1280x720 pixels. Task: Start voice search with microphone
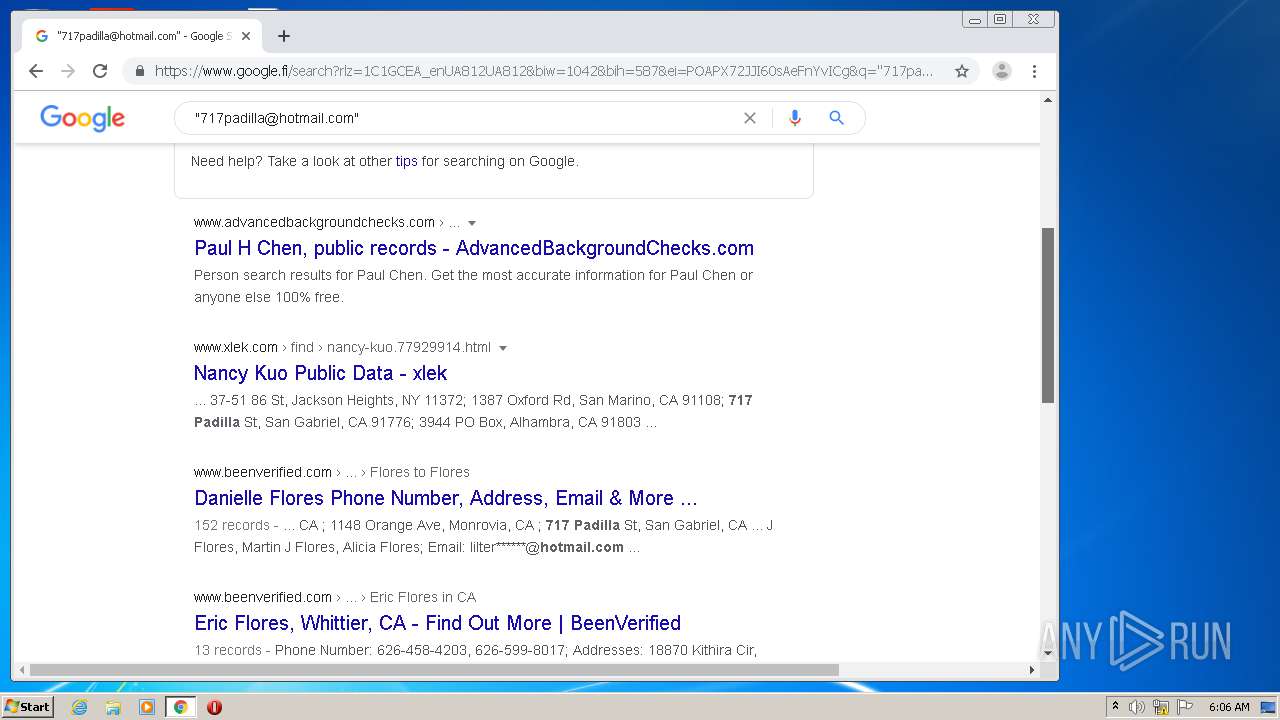click(x=795, y=118)
